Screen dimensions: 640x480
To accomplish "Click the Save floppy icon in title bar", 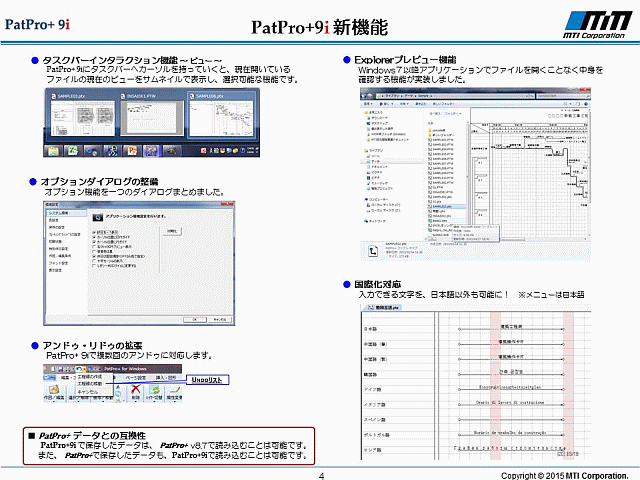I will pos(60,369).
